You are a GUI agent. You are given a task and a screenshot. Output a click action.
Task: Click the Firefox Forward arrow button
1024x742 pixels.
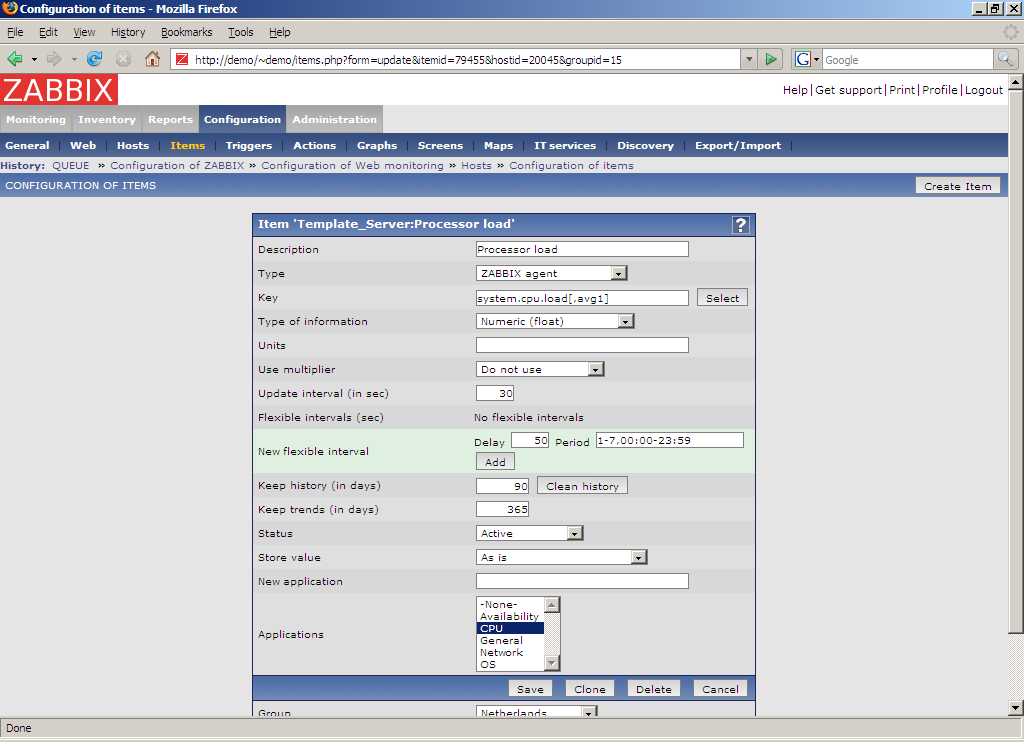(x=54, y=59)
